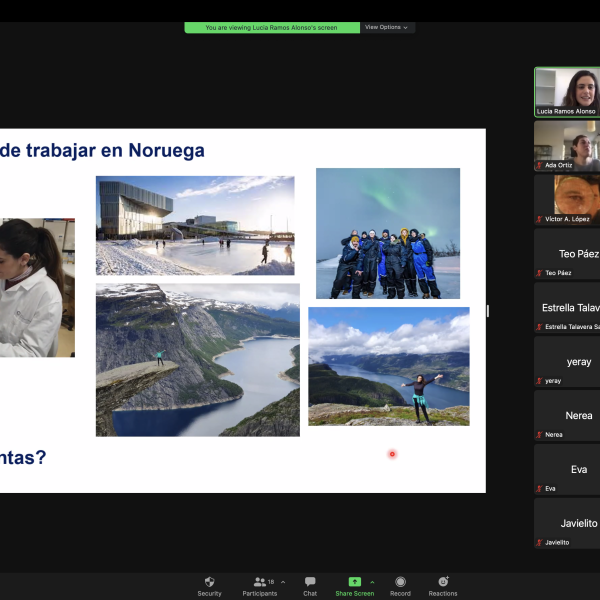
Task: Click the Estrella Talavera participant tile
Action: pyautogui.click(x=567, y=307)
